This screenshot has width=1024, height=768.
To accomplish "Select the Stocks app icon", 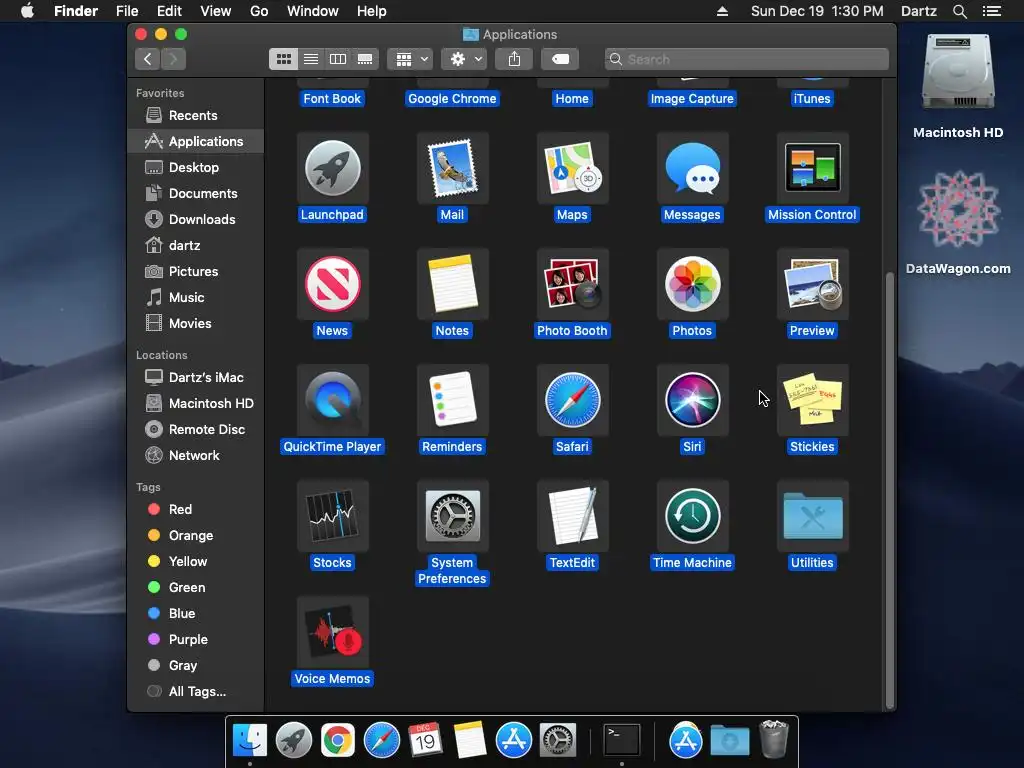I will coord(332,516).
